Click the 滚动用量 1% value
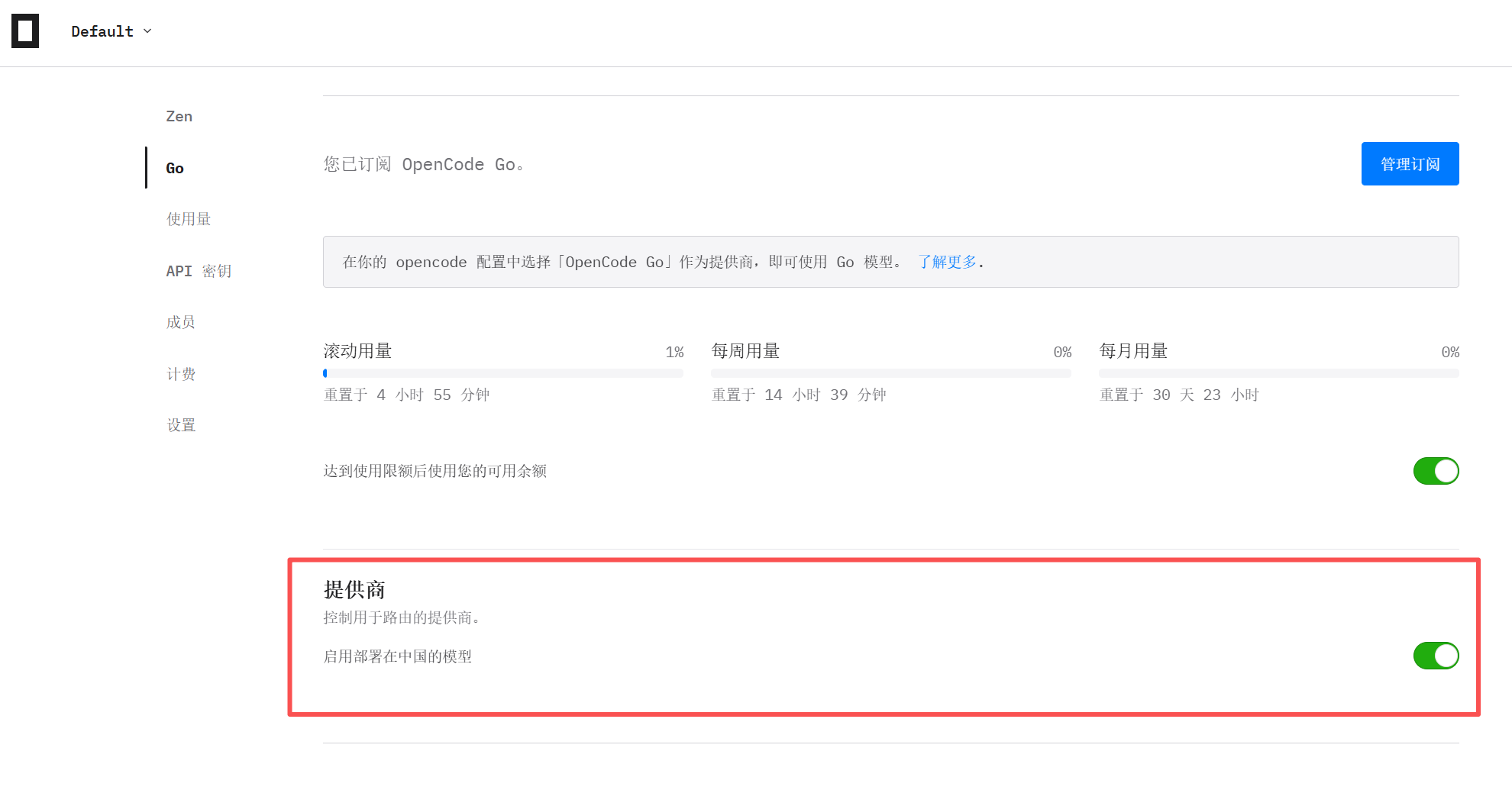This screenshot has height=806, width=1512. (674, 352)
